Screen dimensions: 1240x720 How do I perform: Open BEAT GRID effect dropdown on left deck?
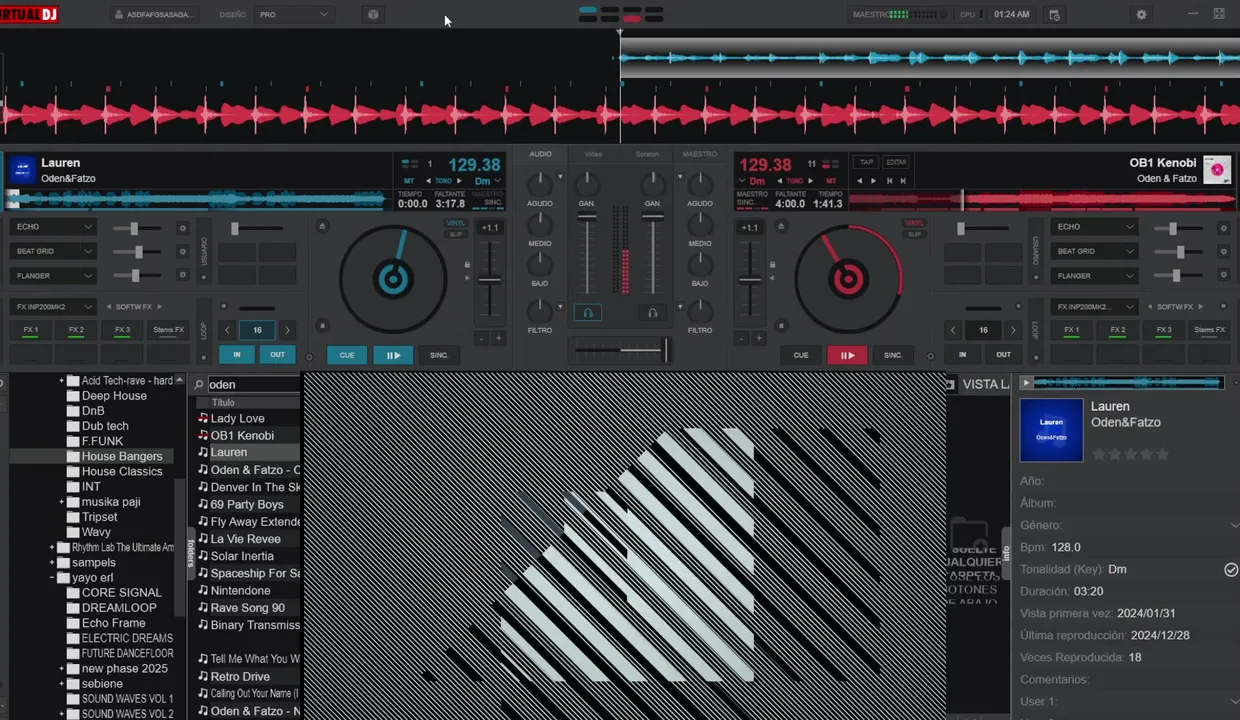point(53,251)
